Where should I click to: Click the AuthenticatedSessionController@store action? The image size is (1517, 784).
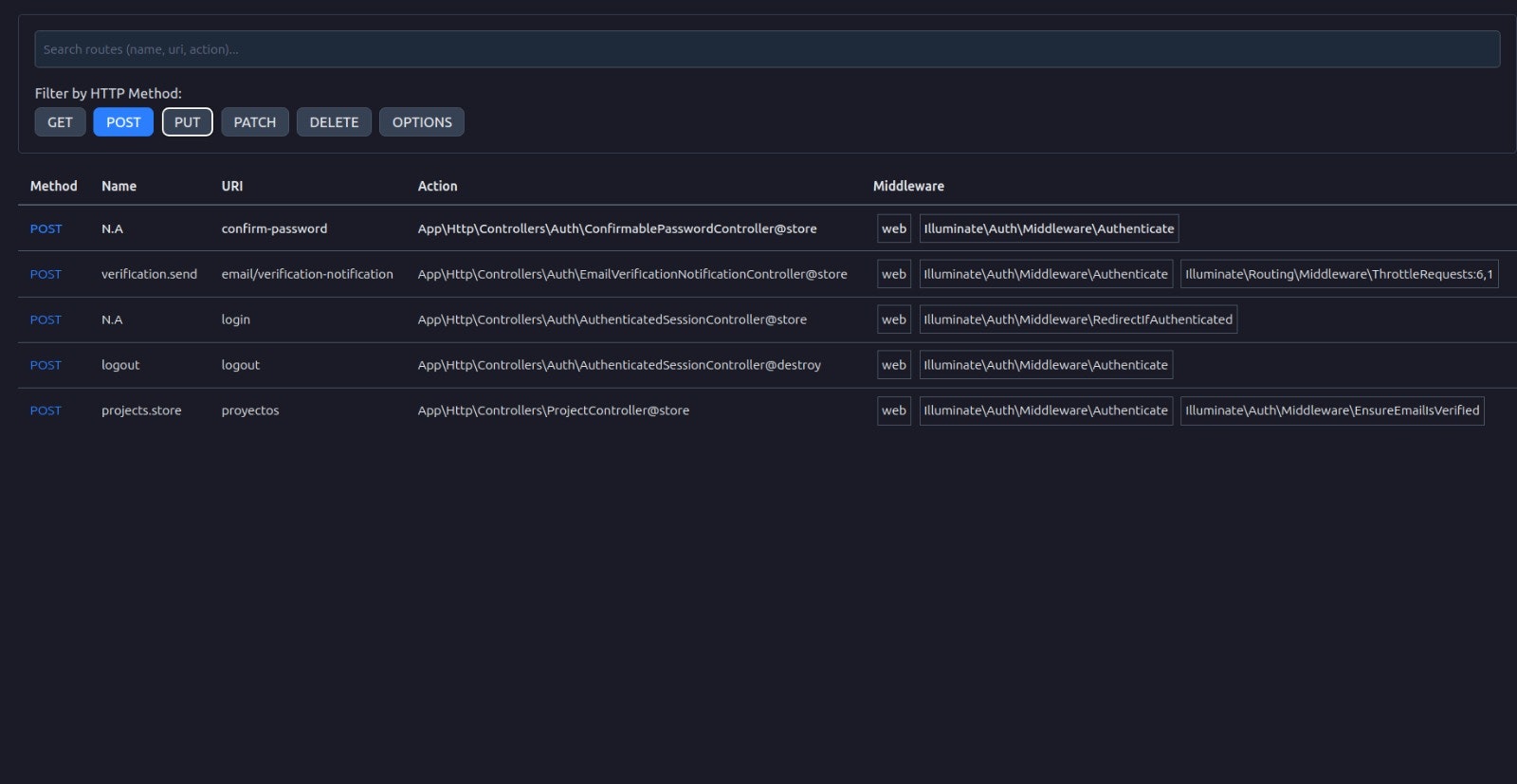tap(612, 319)
